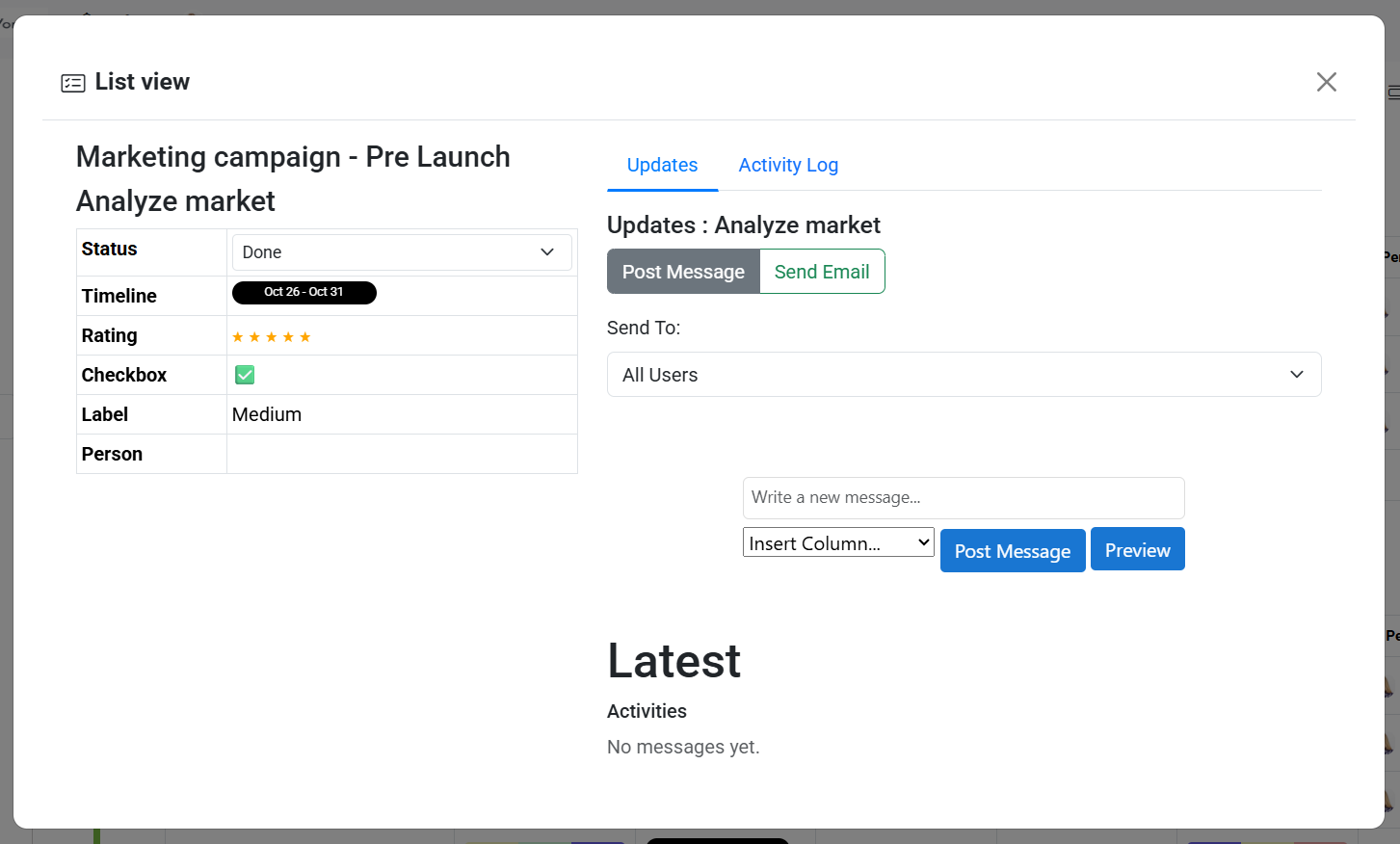Click the List view icon in header

(x=73, y=83)
